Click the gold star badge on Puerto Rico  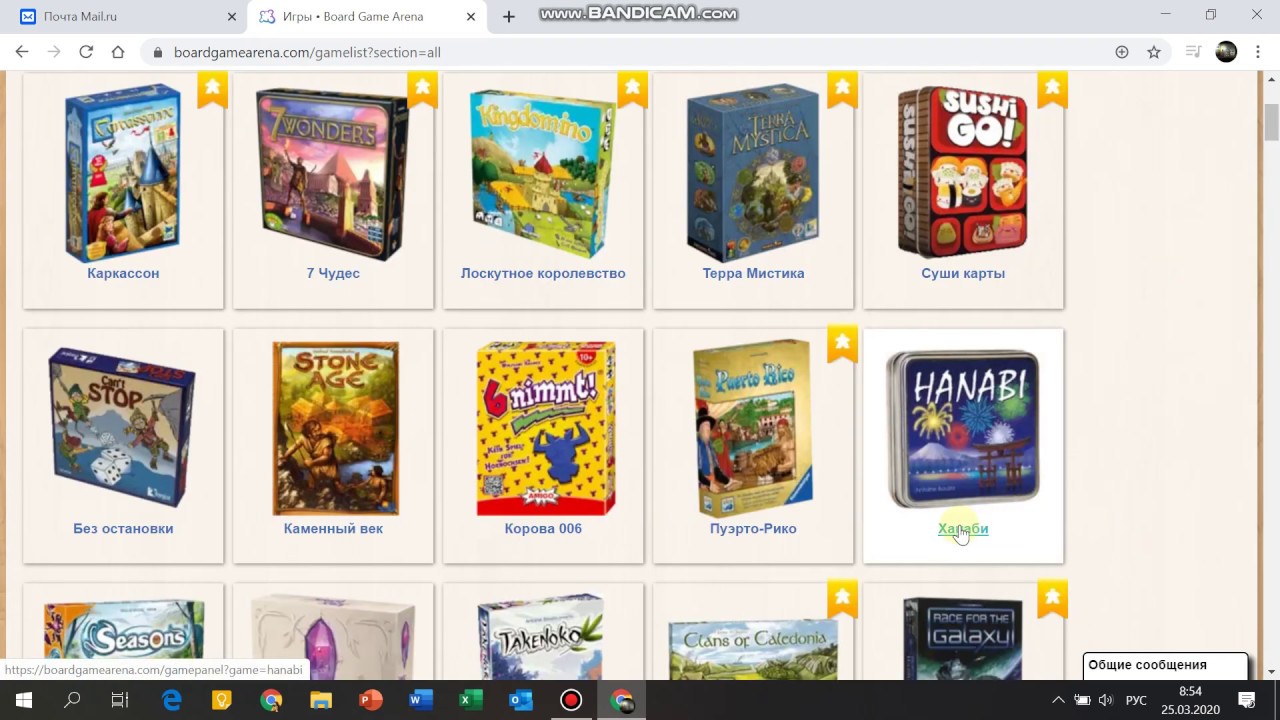point(842,345)
